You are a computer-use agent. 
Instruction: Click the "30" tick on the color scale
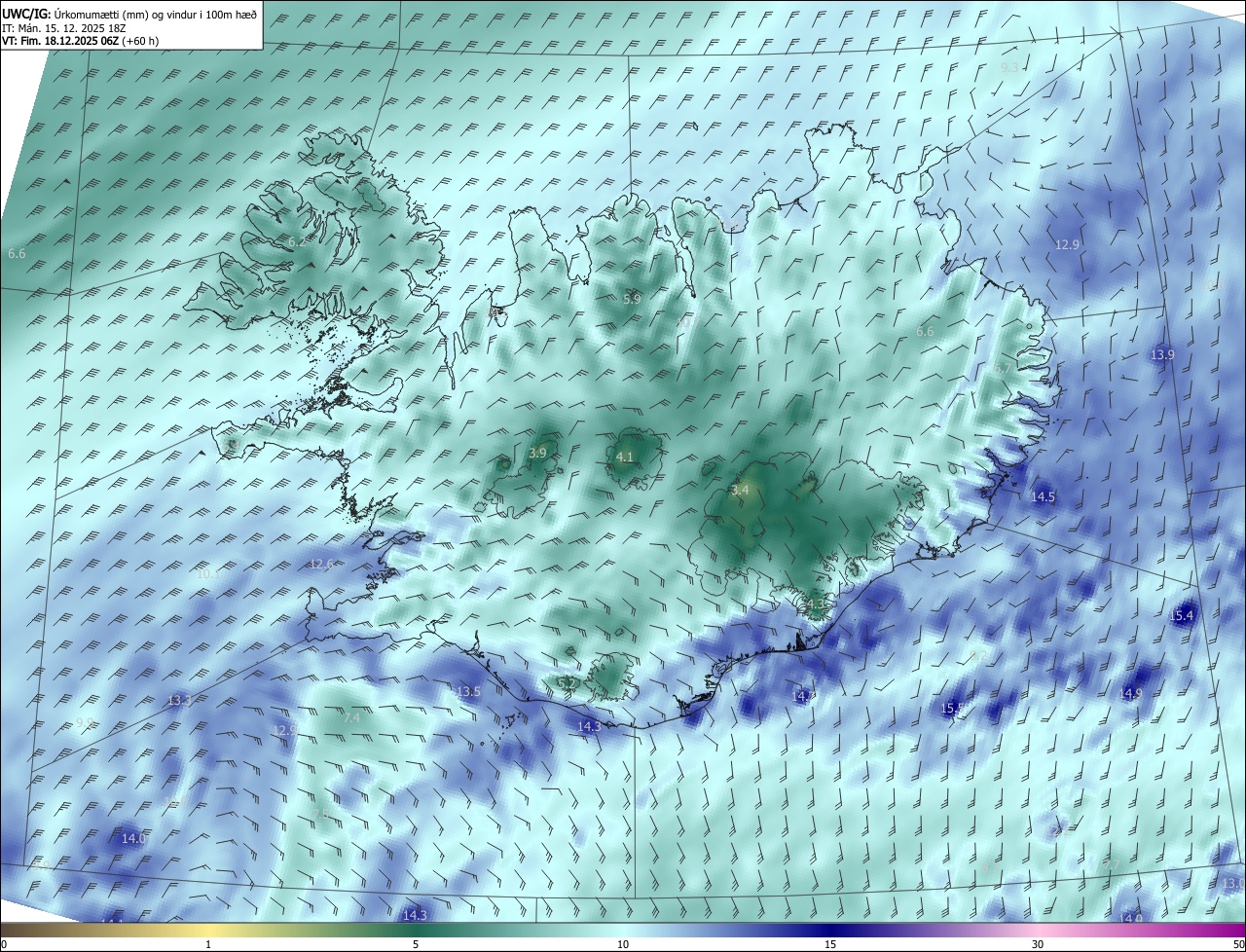click(x=1038, y=945)
